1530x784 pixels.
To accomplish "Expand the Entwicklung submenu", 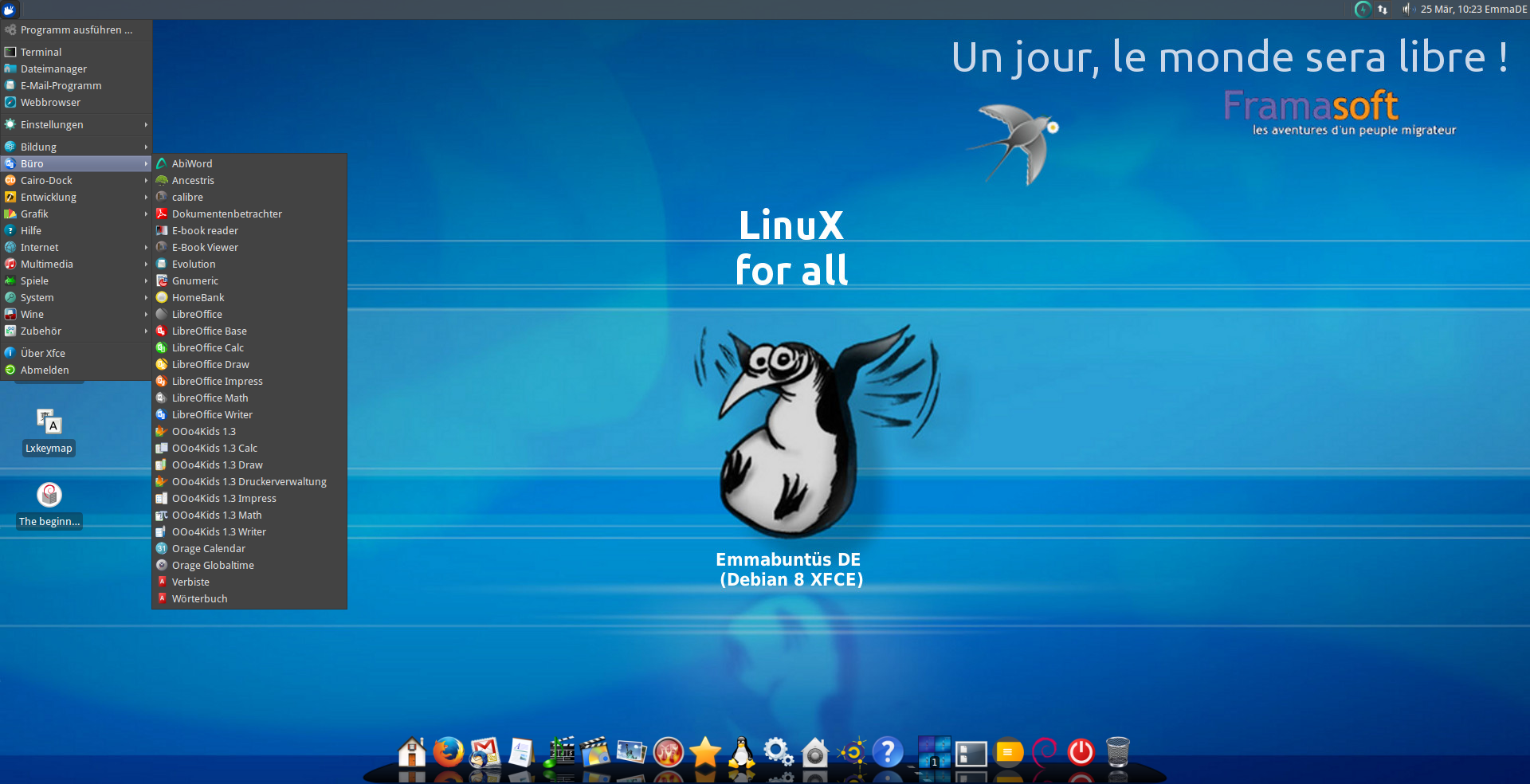I will pos(76,197).
